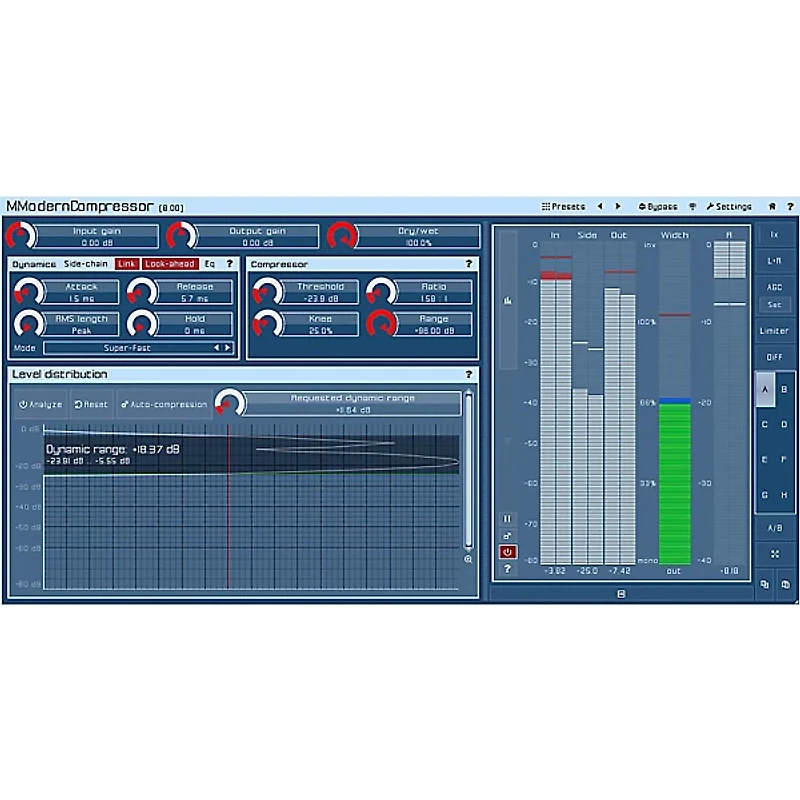Click the meters panel help question mark

click(x=508, y=568)
